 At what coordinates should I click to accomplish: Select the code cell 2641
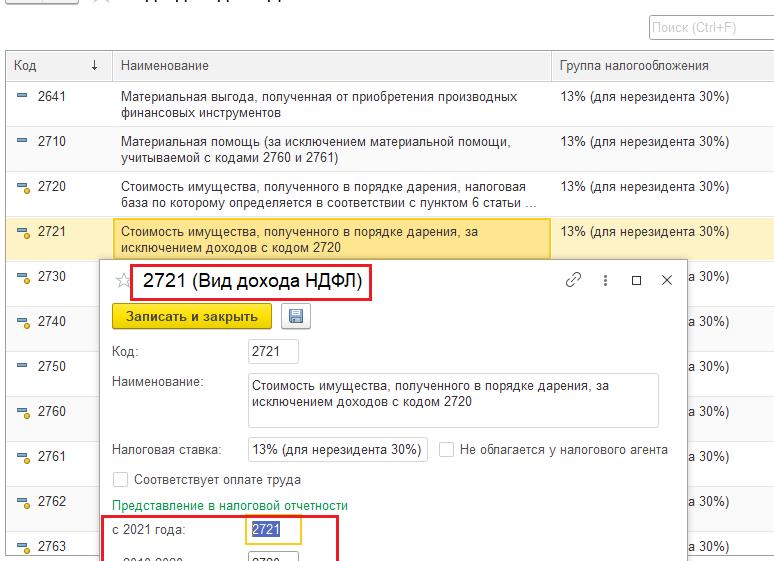click(52, 96)
